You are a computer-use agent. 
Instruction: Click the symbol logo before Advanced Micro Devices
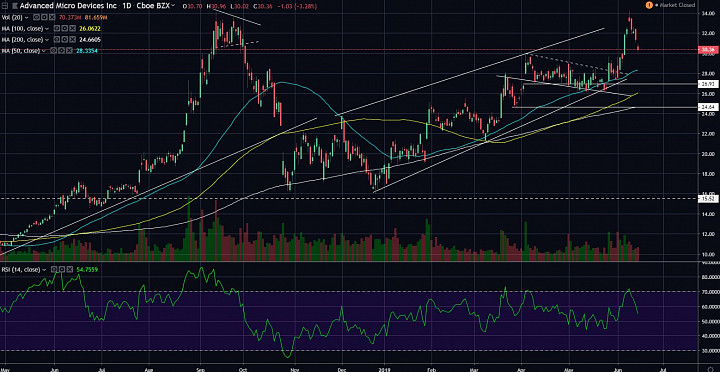[15, 6]
